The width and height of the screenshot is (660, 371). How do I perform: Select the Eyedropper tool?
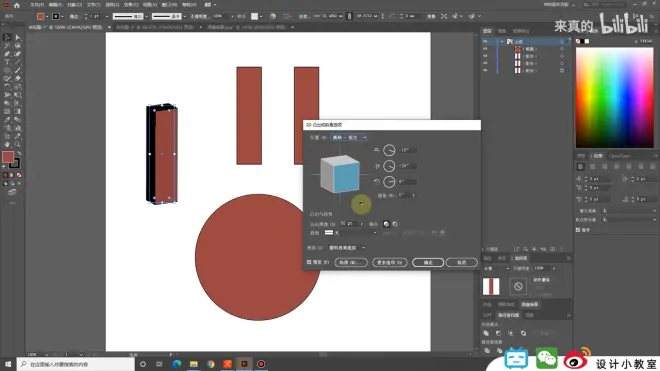[x=7, y=120]
